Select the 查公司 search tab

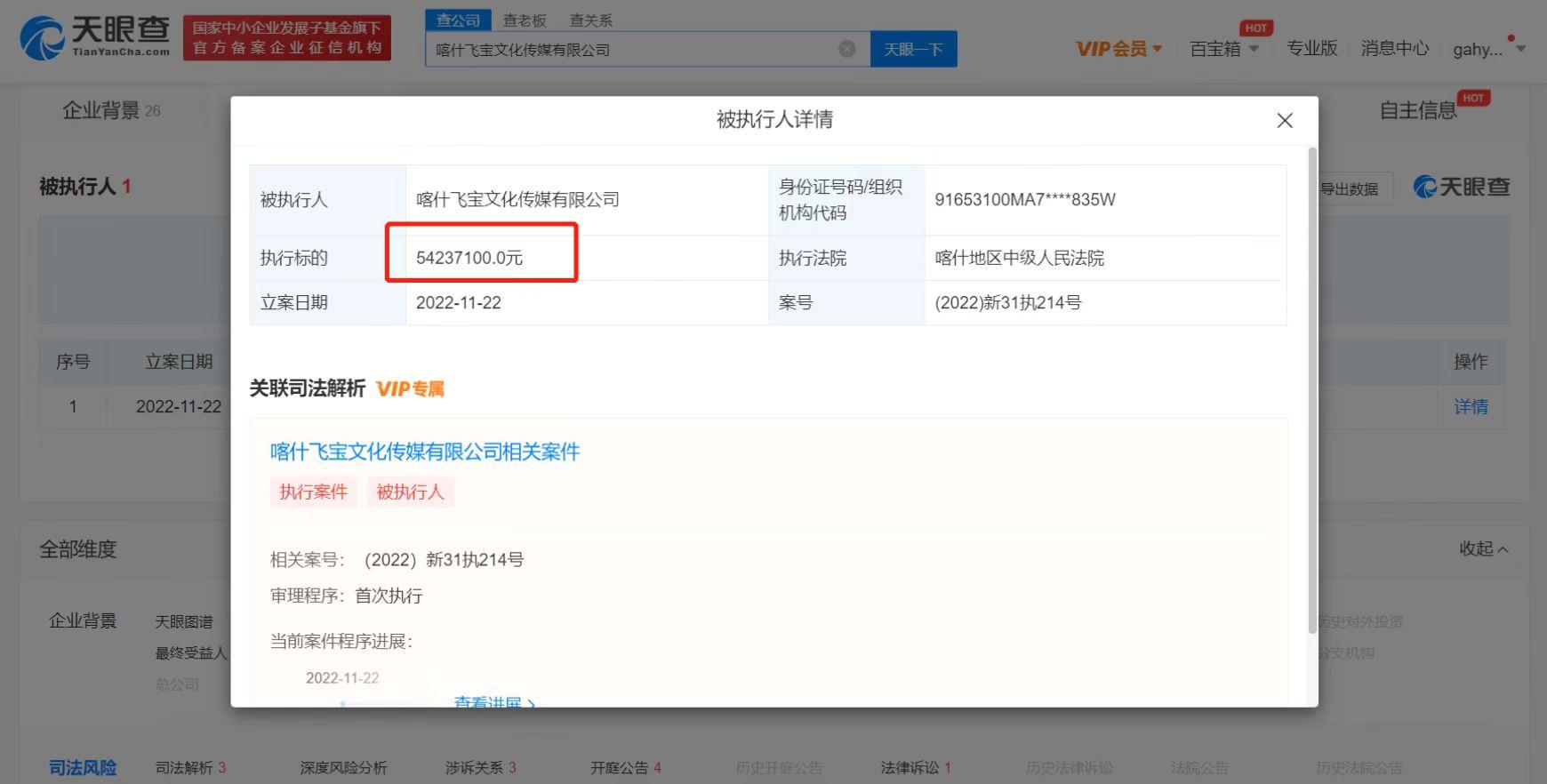pyautogui.click(x=458, y=20)
